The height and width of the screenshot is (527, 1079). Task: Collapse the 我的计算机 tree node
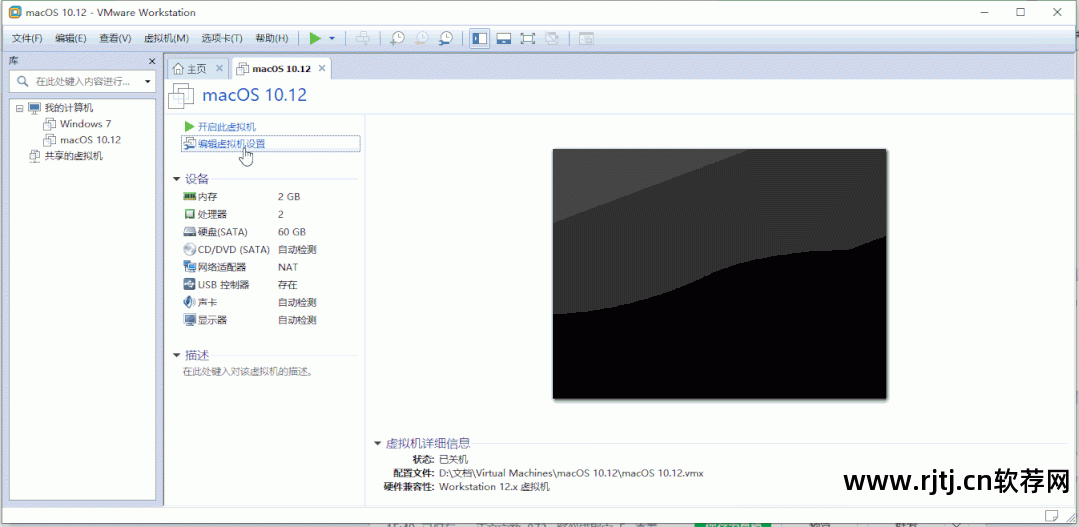point(19,108)
